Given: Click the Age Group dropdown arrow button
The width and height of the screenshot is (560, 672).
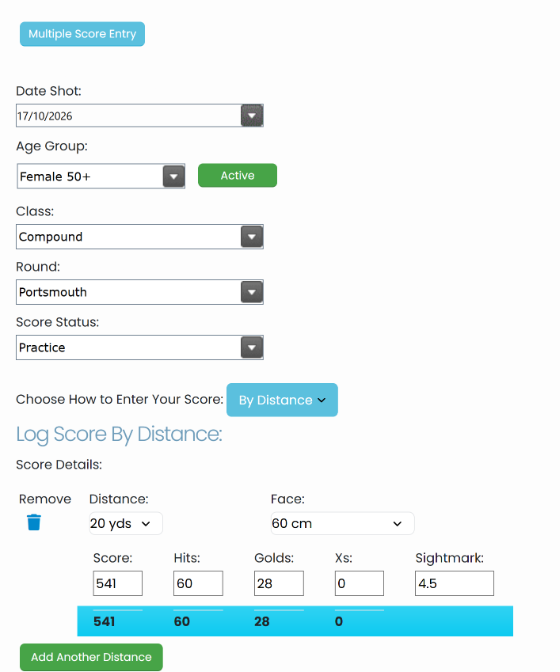Looking at the screenshot, I should point(174,176).
